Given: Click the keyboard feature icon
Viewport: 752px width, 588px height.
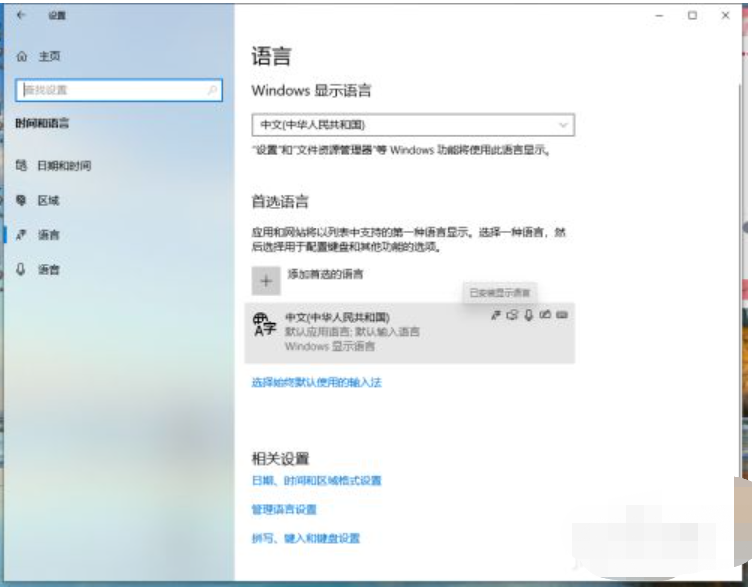Looking at the screenshot, I should tap(562, 315).
